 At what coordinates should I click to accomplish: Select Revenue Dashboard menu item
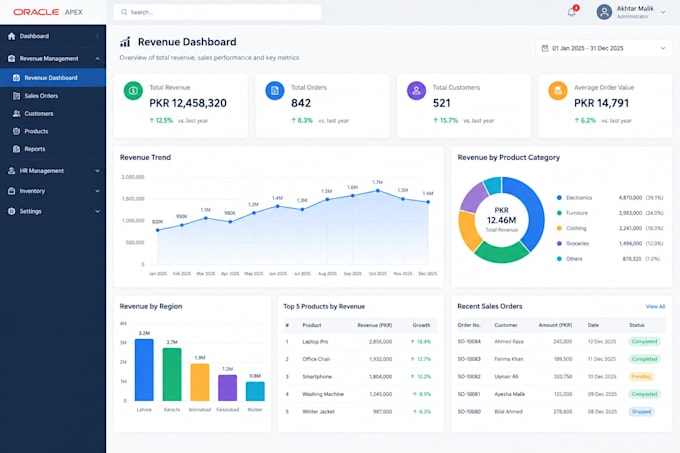pos(53,78)
